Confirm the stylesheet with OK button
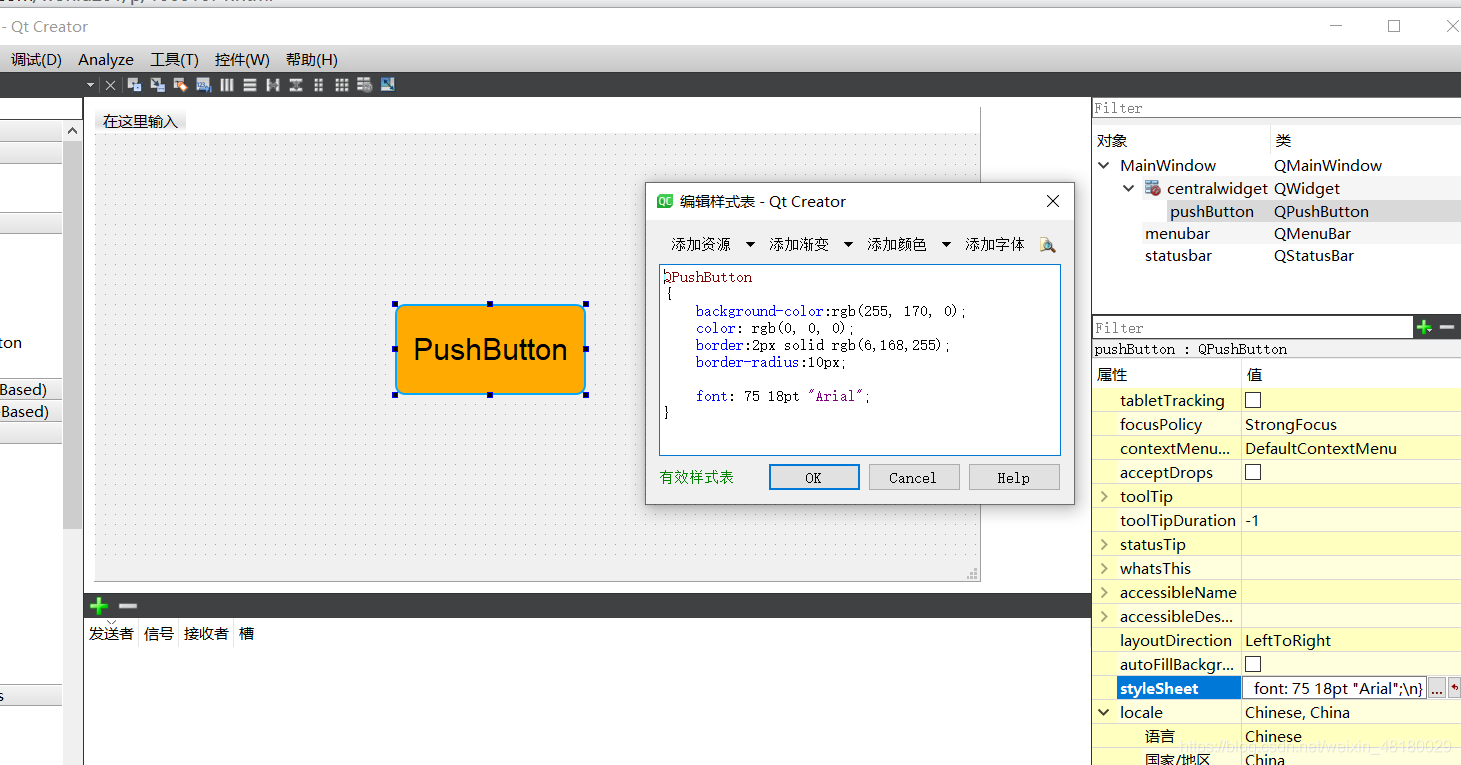The image size is (1461, 765). (x=814, y=477)
